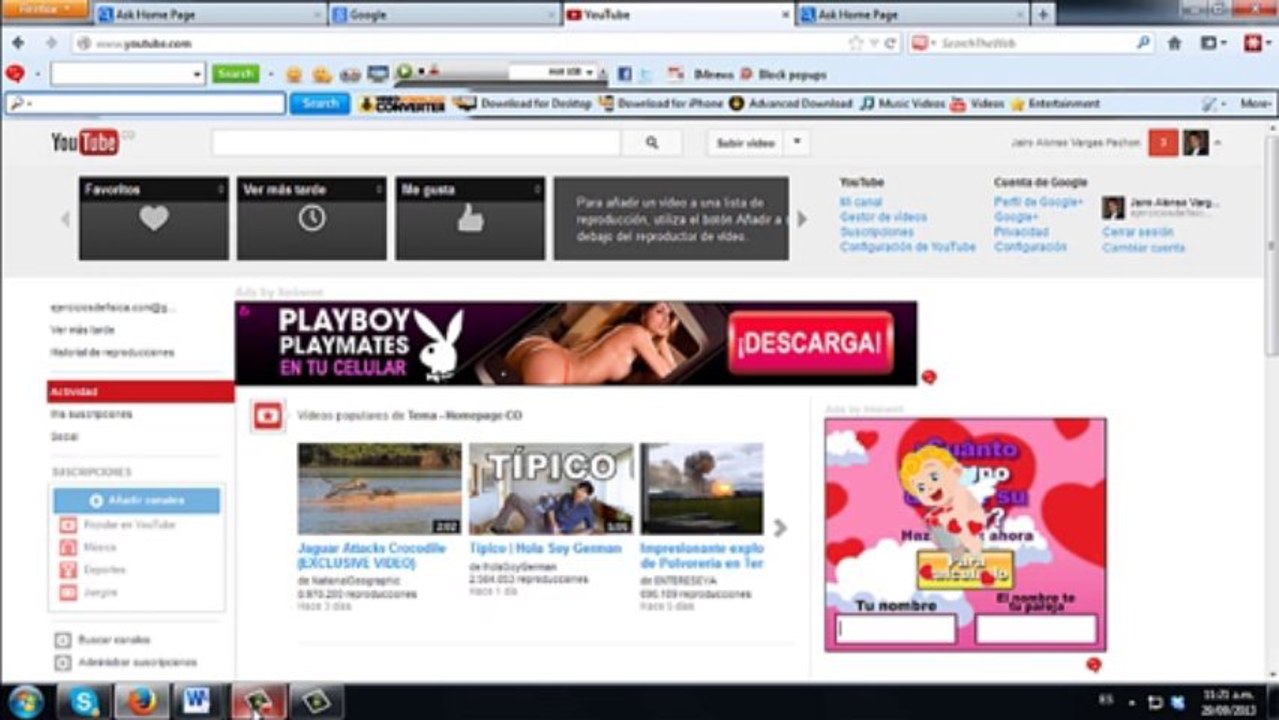Click the Buscar canales icon
Screen dimensions: 1279x720
(x=62, y=640)
